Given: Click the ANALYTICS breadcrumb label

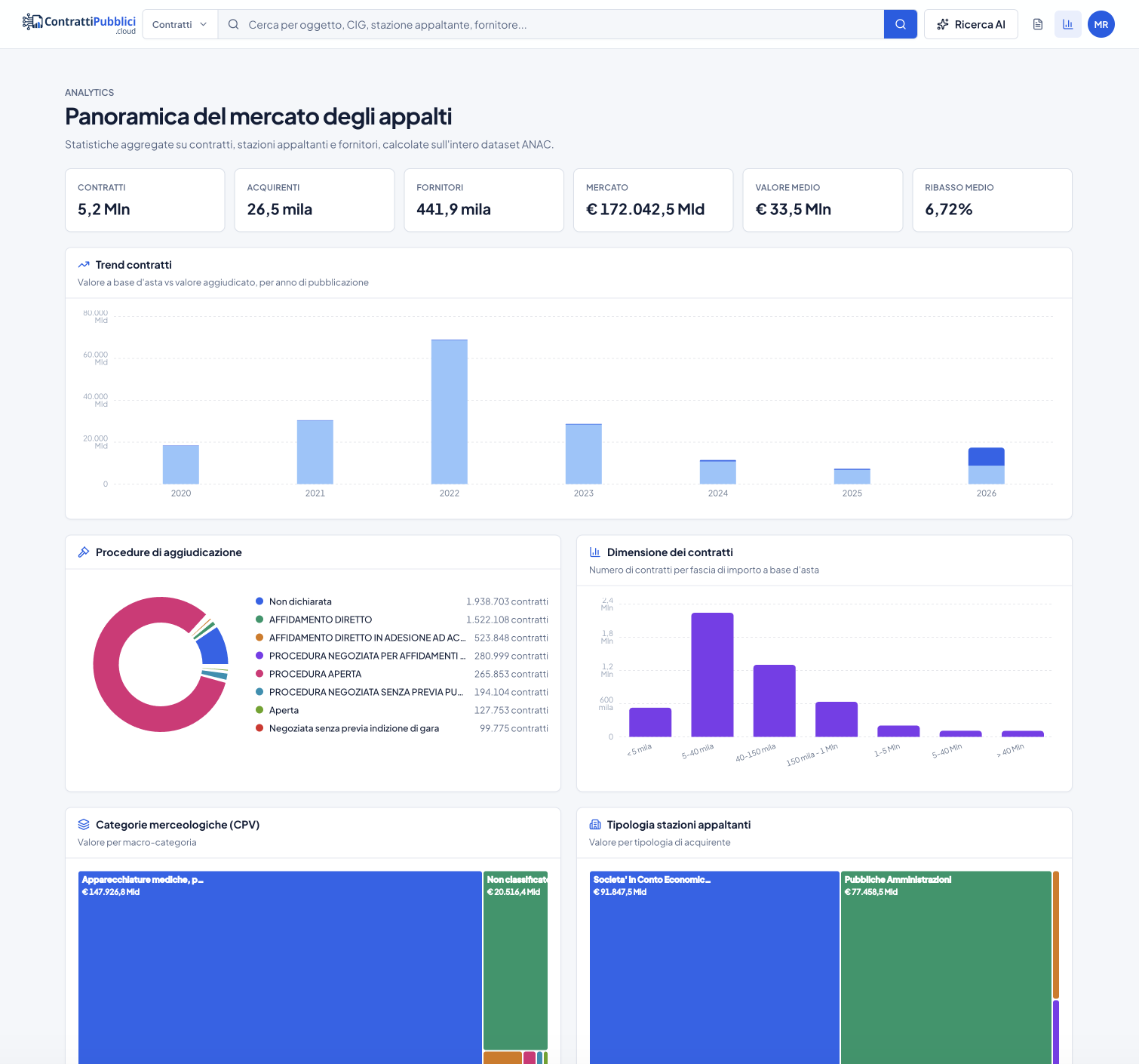Looking at the screenshot, I should pyautogui.click(x=90, y=93).
